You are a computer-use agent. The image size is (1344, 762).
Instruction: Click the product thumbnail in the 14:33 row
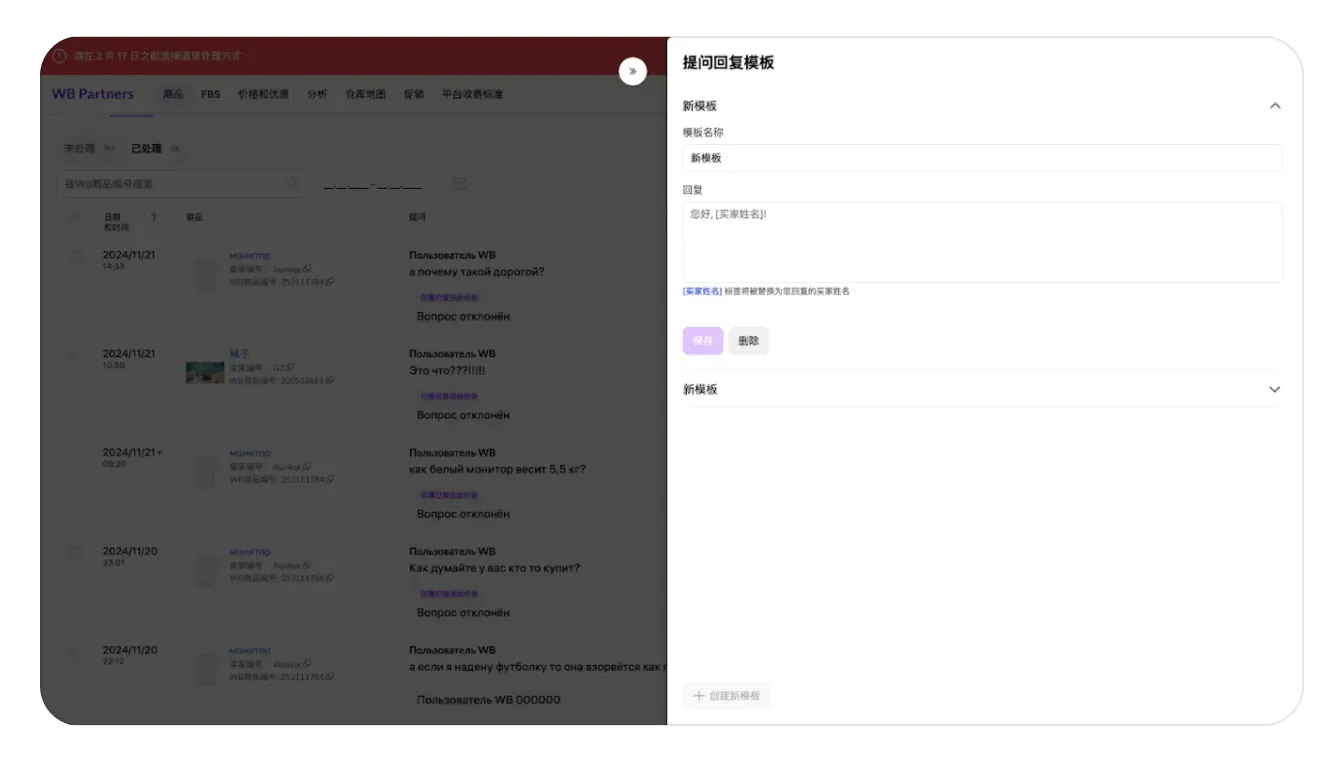point(205,275)
